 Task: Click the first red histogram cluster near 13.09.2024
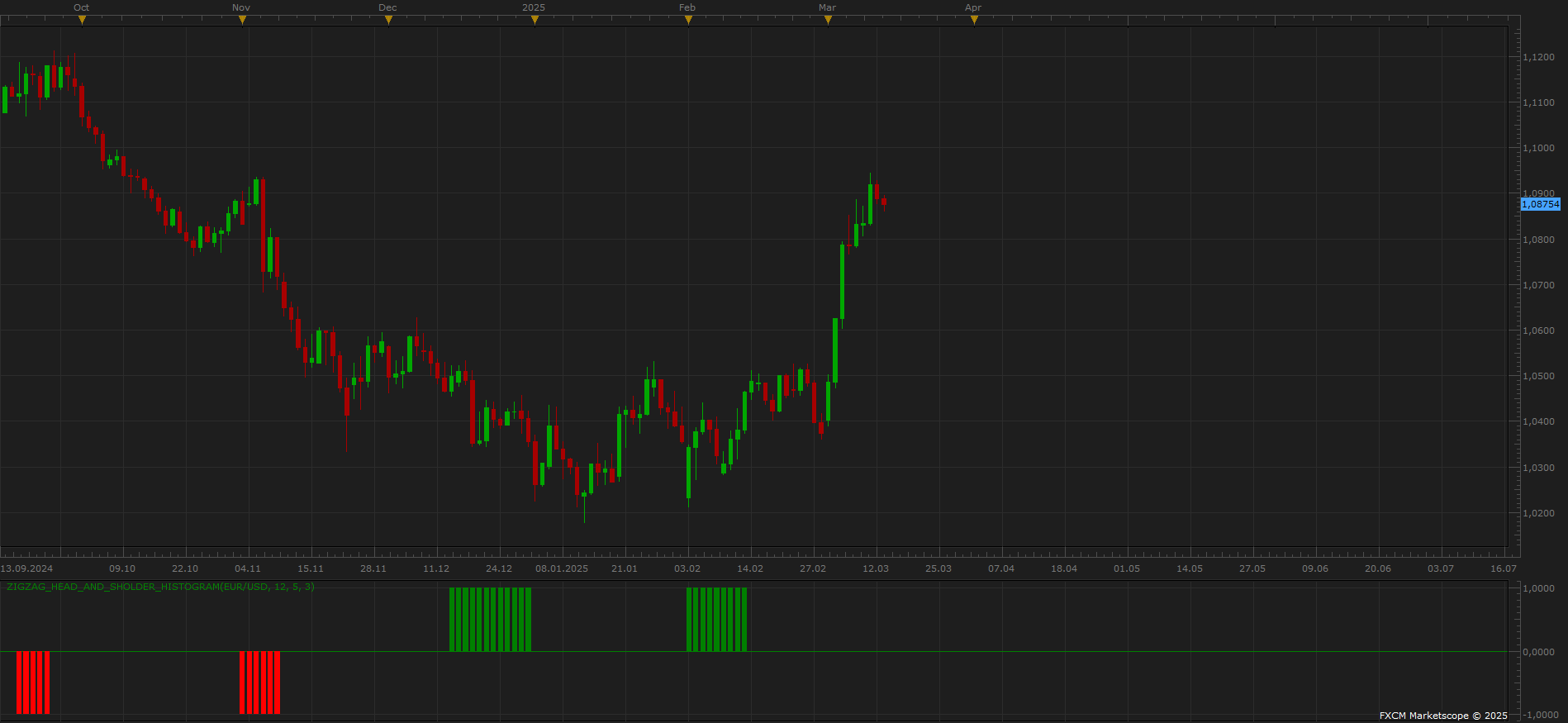[x=33, y=683]
